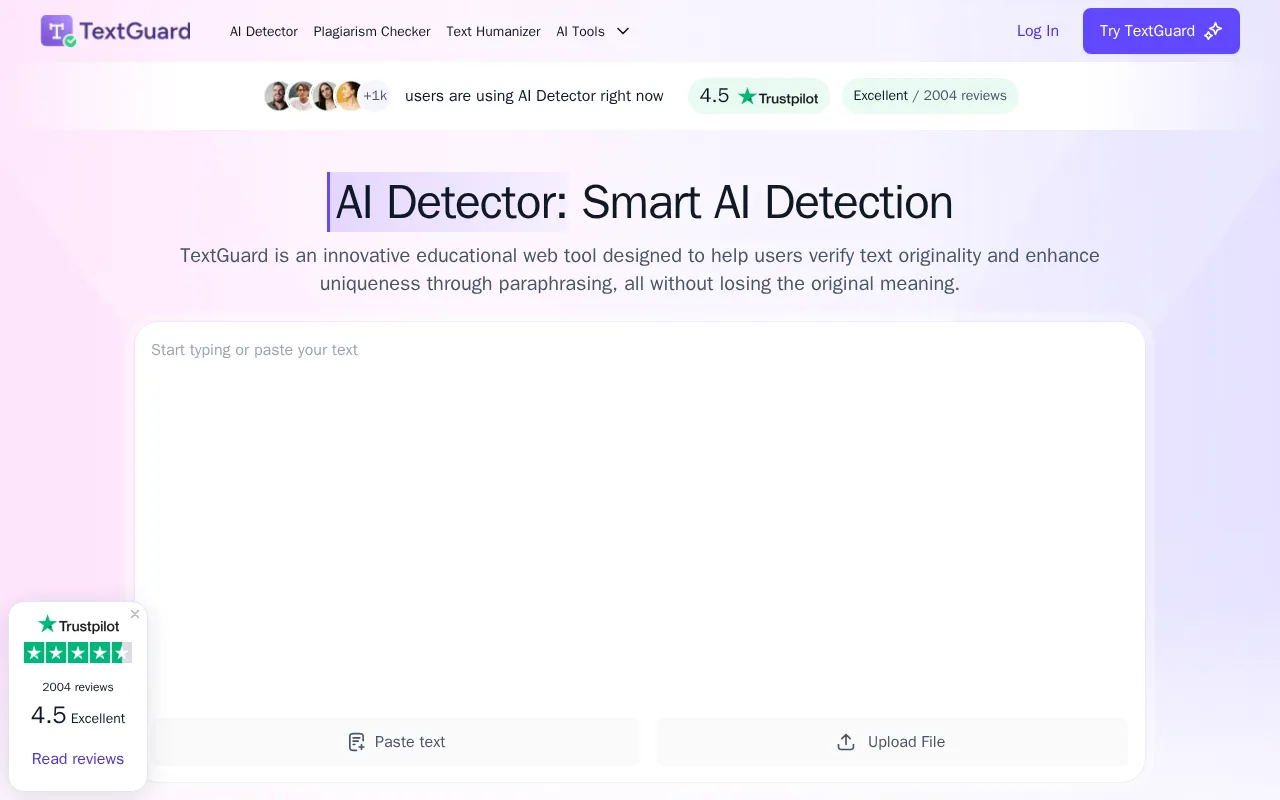Click the +1k users badge
This screenshot has width=1280, height=800.
375,96
